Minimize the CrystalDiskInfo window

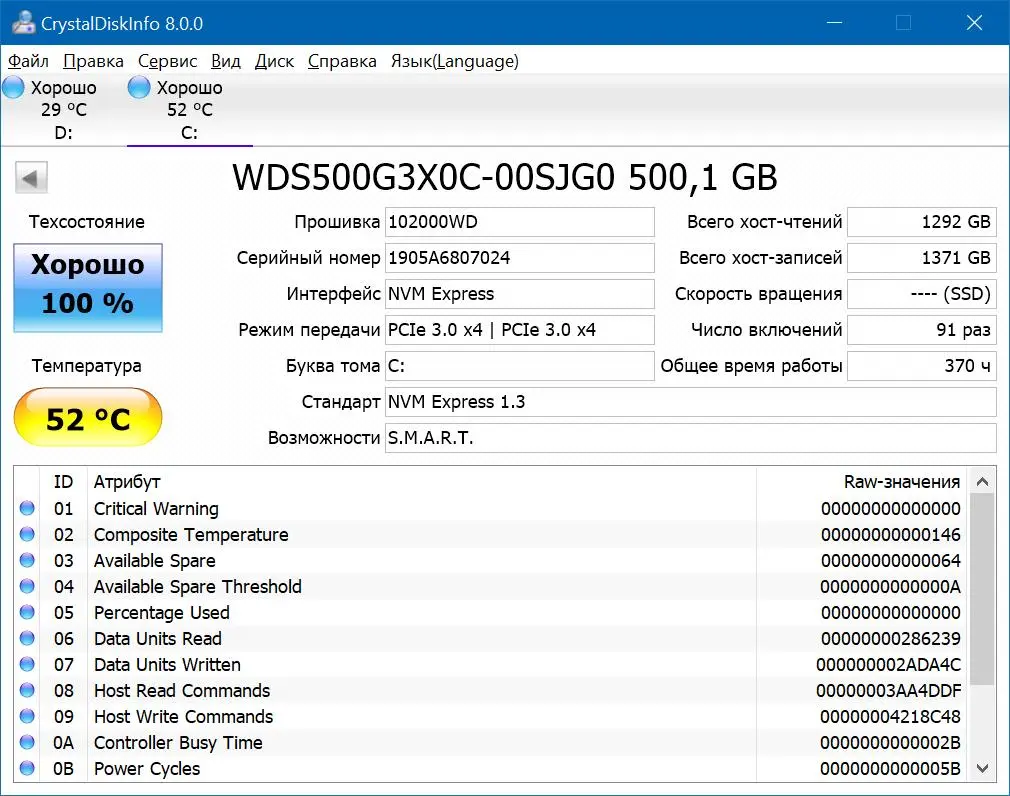click(x=834, y=23)
